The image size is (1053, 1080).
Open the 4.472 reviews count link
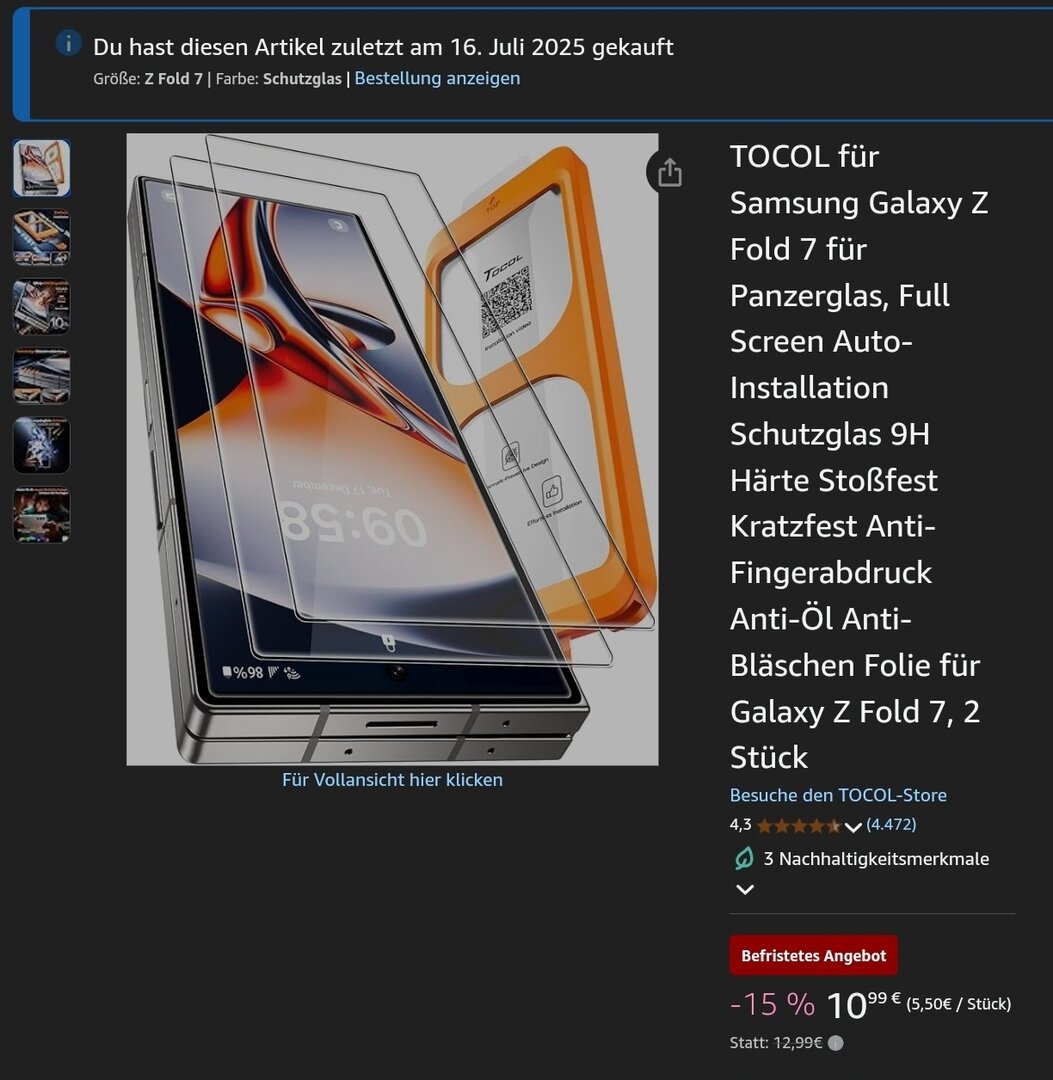(x=891, y=824)
